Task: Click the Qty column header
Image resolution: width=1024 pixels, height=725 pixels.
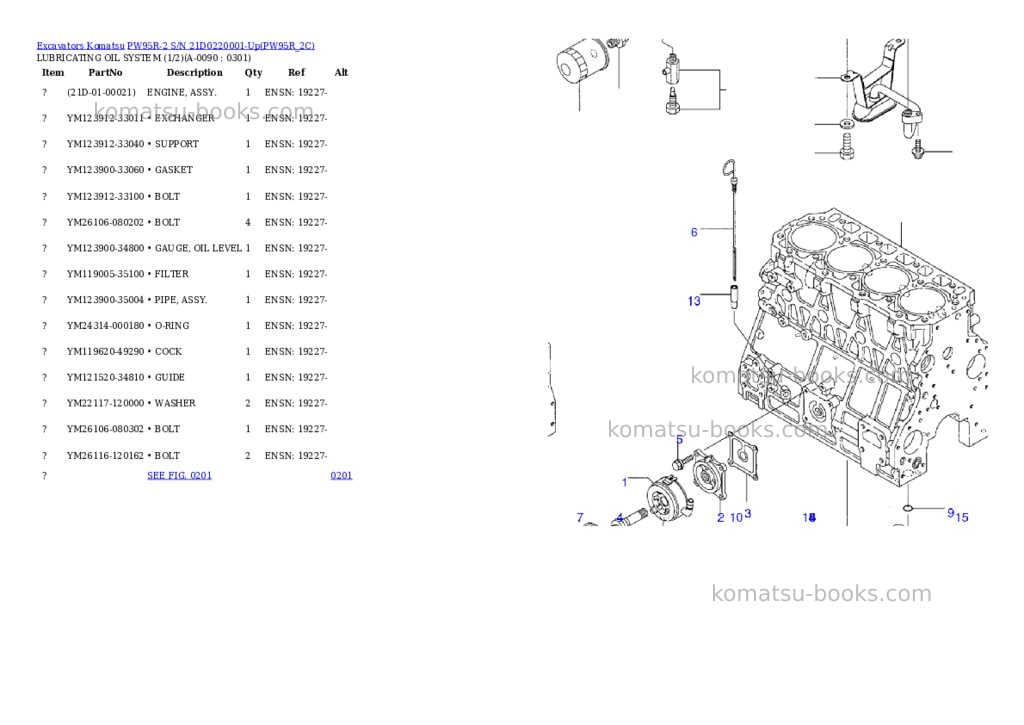Action: pyautogui.click(x=253, y=72)
